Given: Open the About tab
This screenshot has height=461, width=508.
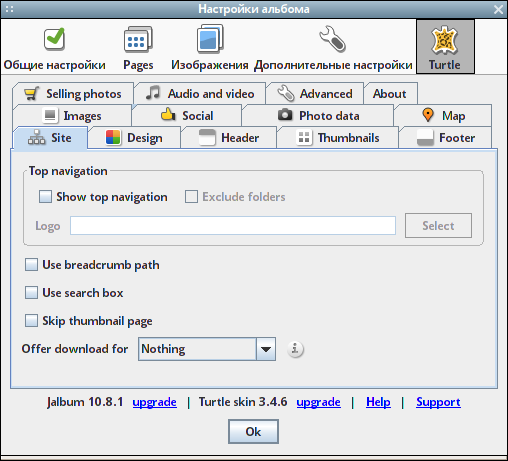Looking at the screenshot, I should (x=390, y=94).
